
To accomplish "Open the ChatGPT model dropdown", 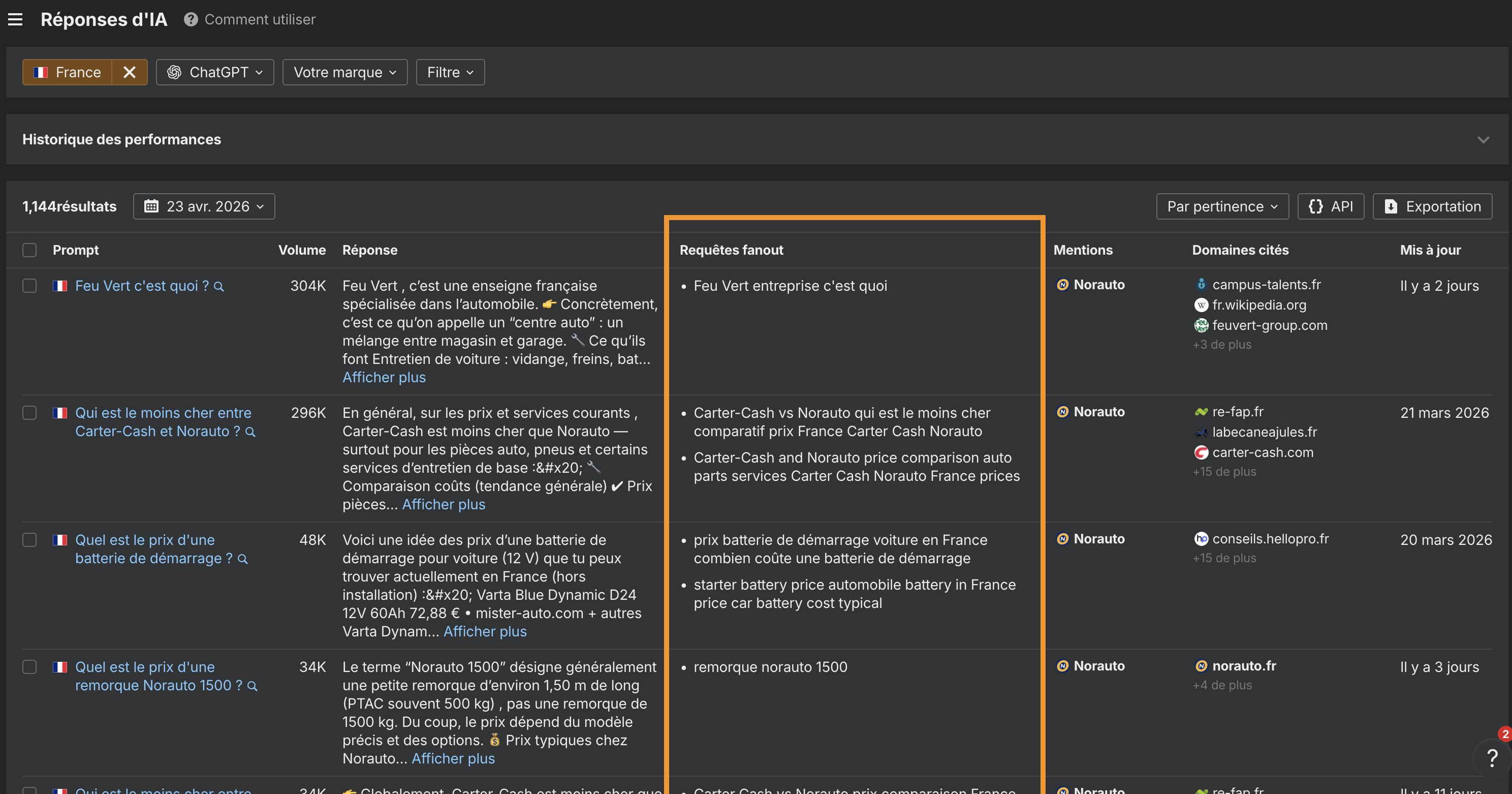I will [x=215, y=72].
